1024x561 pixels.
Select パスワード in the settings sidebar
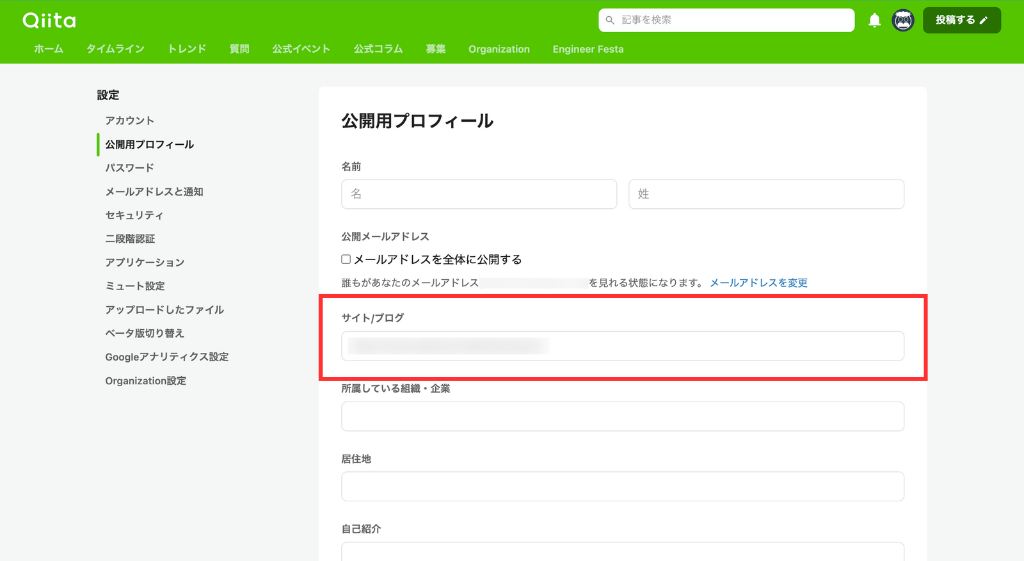click(x=129, y=168)
